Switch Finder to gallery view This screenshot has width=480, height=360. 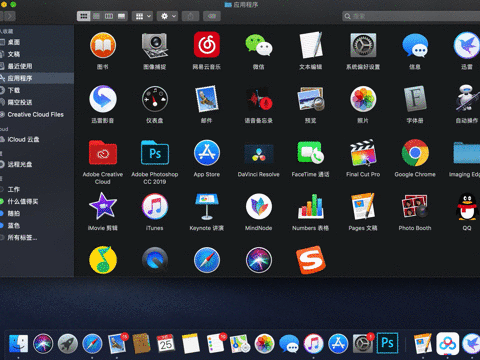(121, 16)
